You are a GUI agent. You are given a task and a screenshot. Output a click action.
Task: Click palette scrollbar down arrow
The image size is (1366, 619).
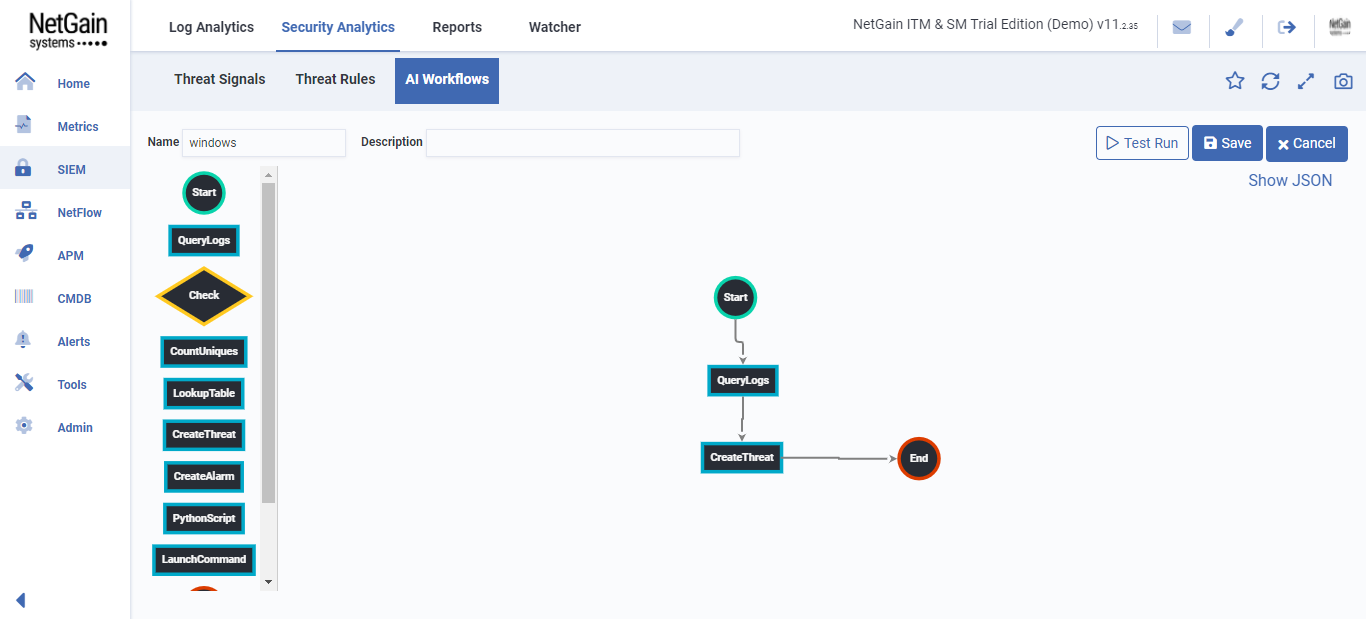tap(268, 582)
